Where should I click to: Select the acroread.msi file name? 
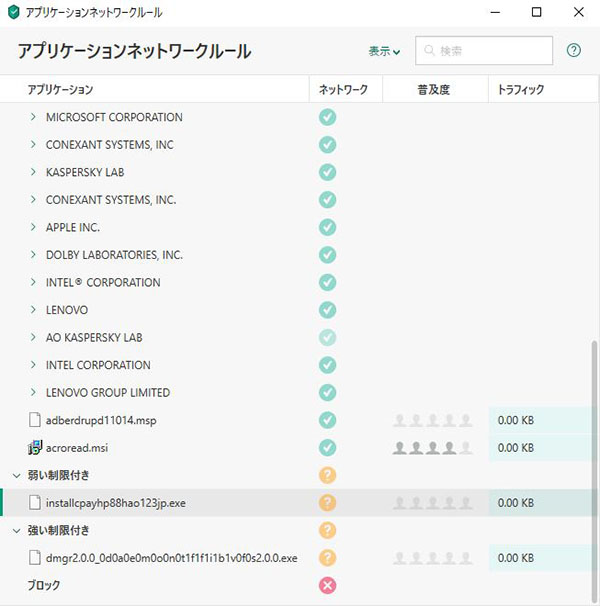tap(77, 448)
